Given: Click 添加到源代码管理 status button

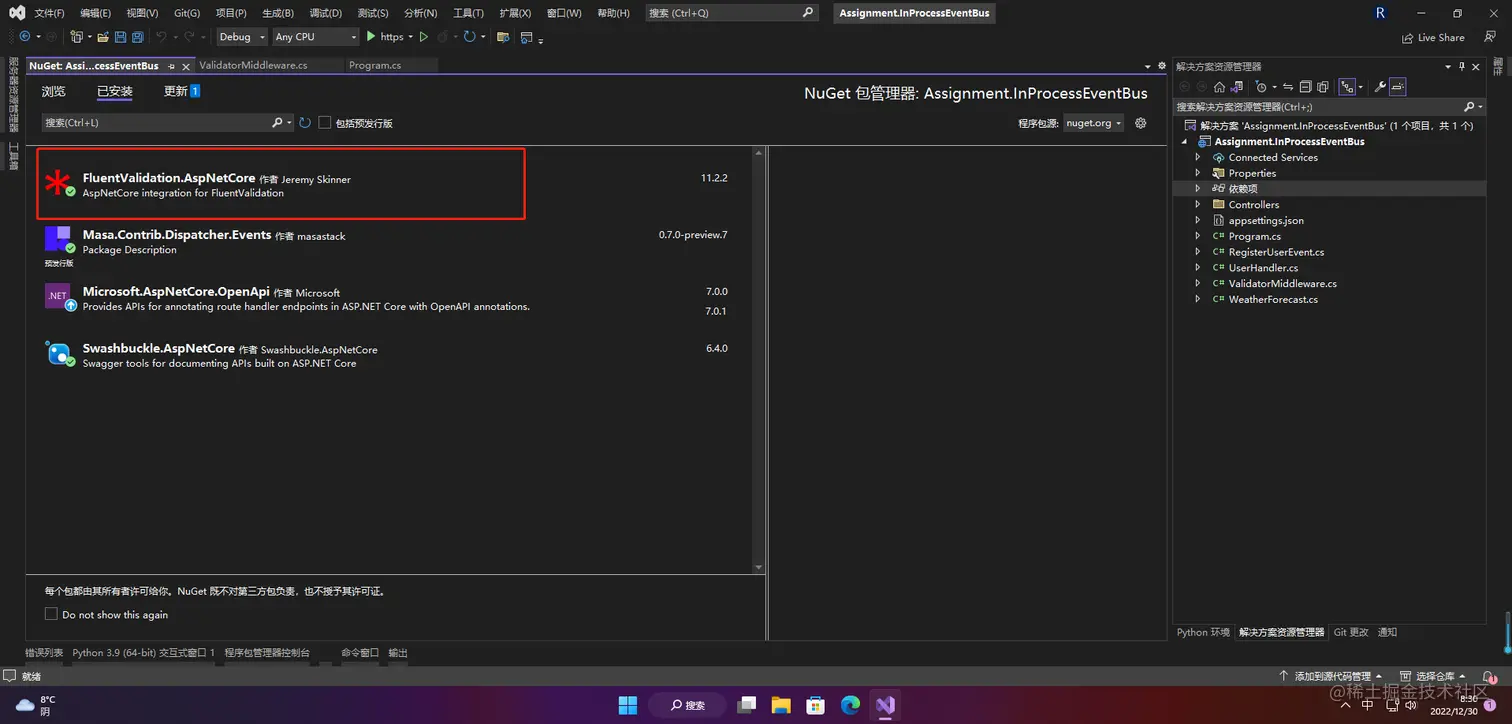Looking at the screenshot, I should [1333, 677].
